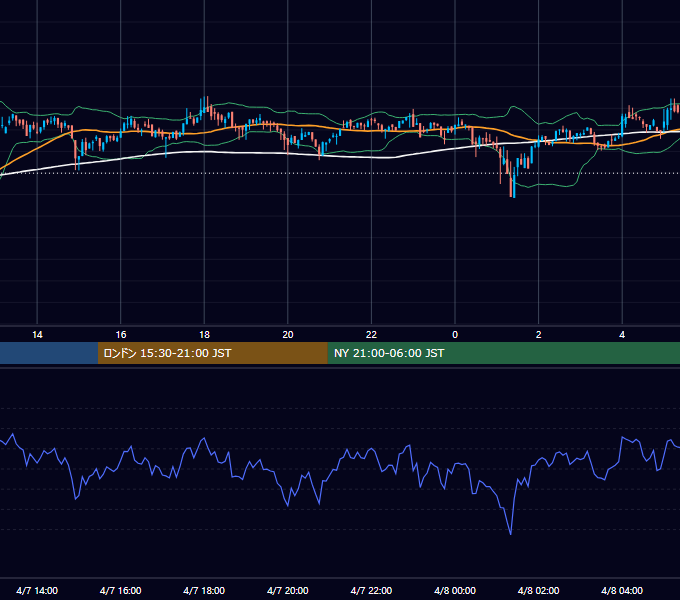Image resolution: width=680 pixels, height=600 pixels.
Task: Click the deepest trough of the blue oscillator line
Action: (510, 533)
